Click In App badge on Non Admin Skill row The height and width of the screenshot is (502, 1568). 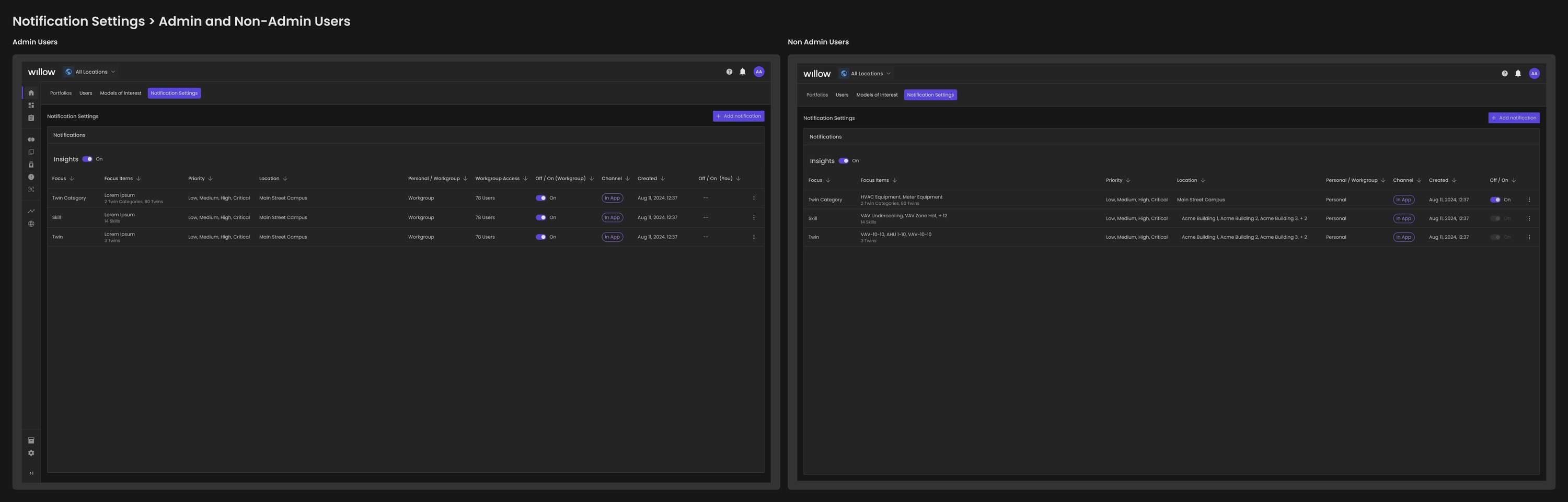coord(1404,218)
